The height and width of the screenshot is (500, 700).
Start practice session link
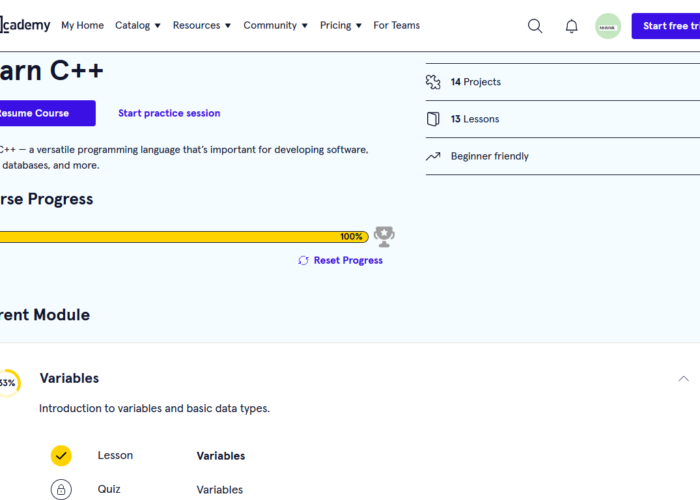click(x=169, y=113)
